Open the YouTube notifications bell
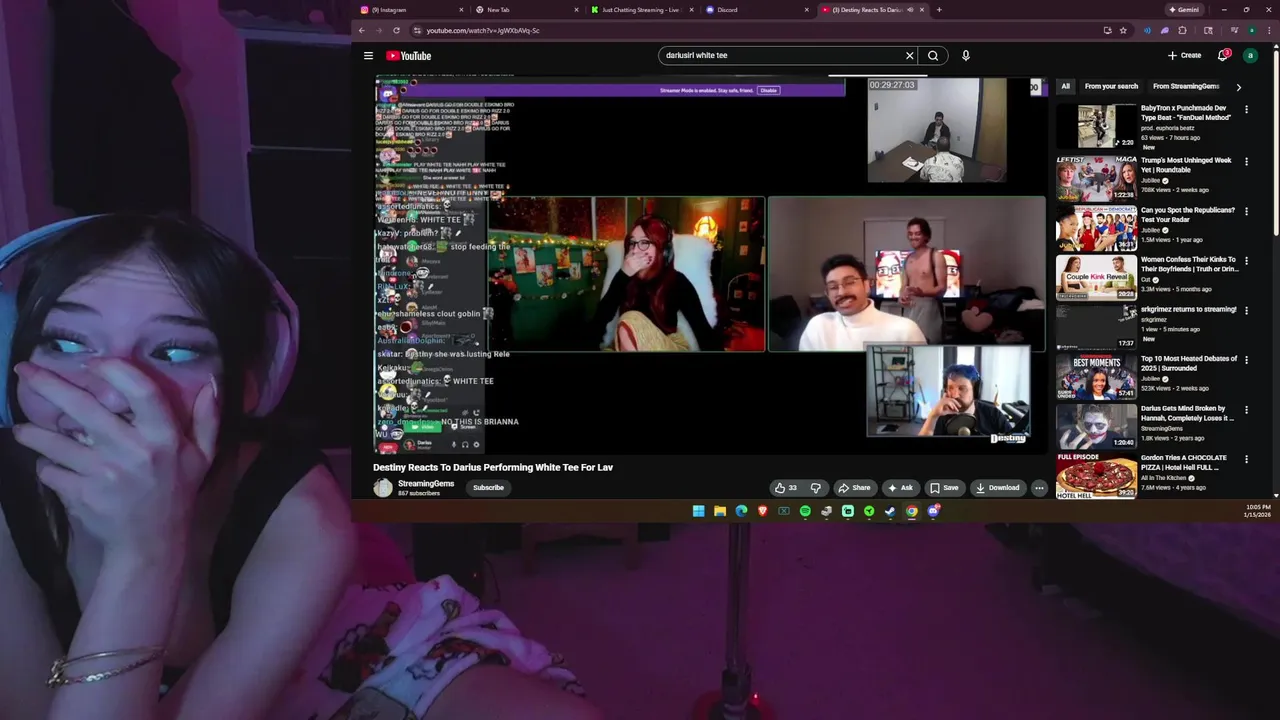Viewport: 1280px width, 720px height. (1223, 56)
